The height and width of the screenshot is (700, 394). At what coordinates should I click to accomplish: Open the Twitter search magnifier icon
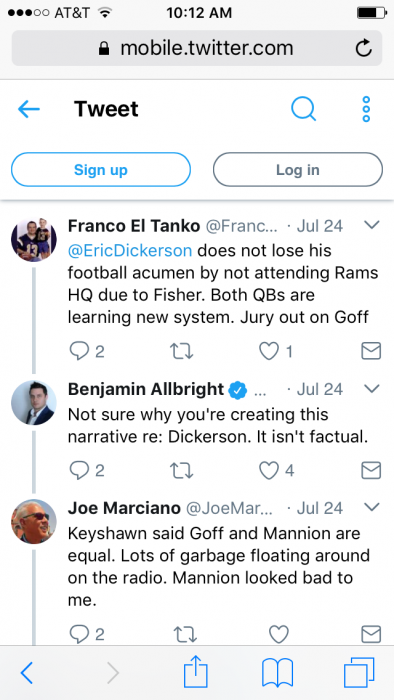pos(303,109)
